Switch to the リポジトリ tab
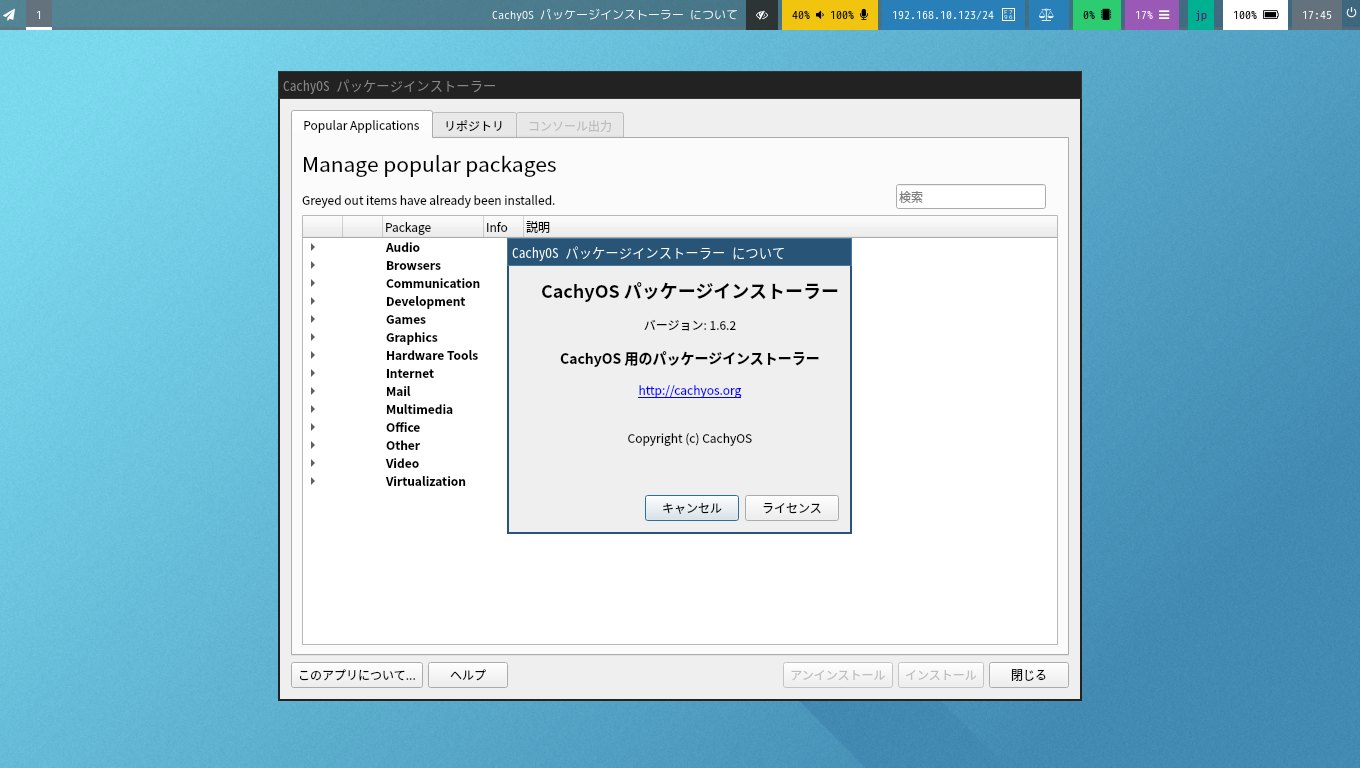Viewport: 1360px width, 768px height. coord(474,125)
